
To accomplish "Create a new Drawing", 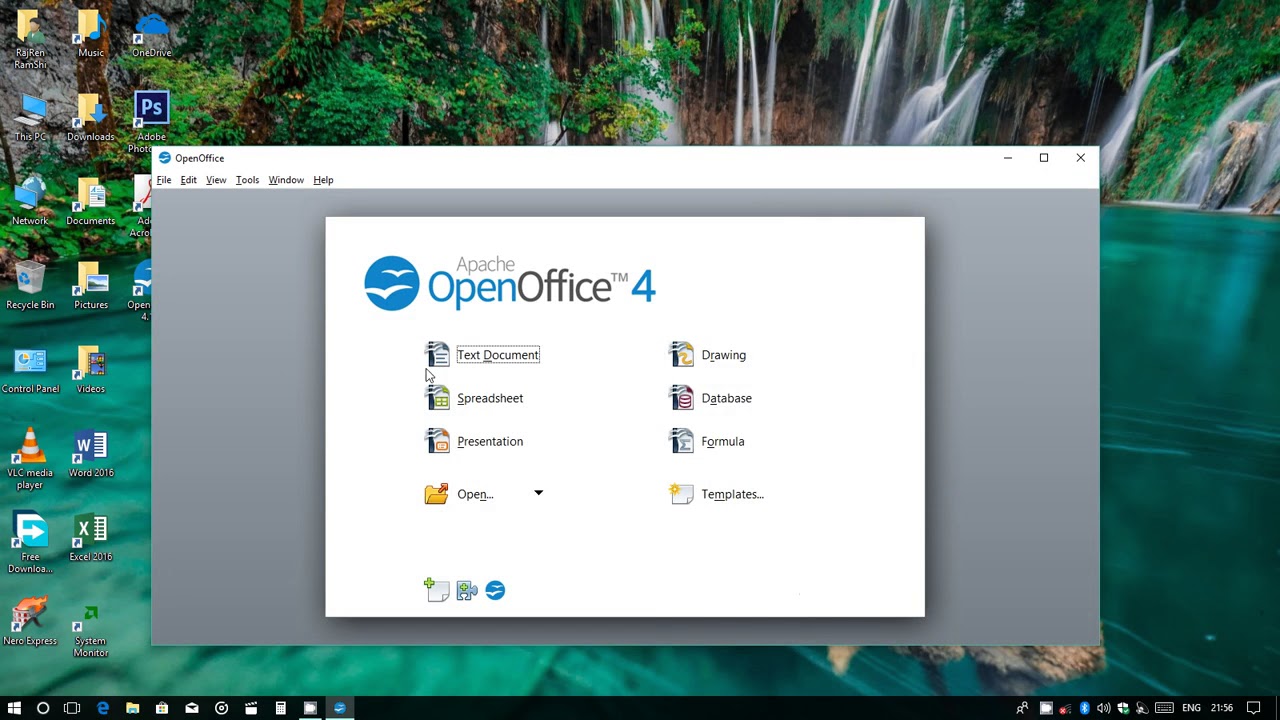I will click(x=708, y=355).
